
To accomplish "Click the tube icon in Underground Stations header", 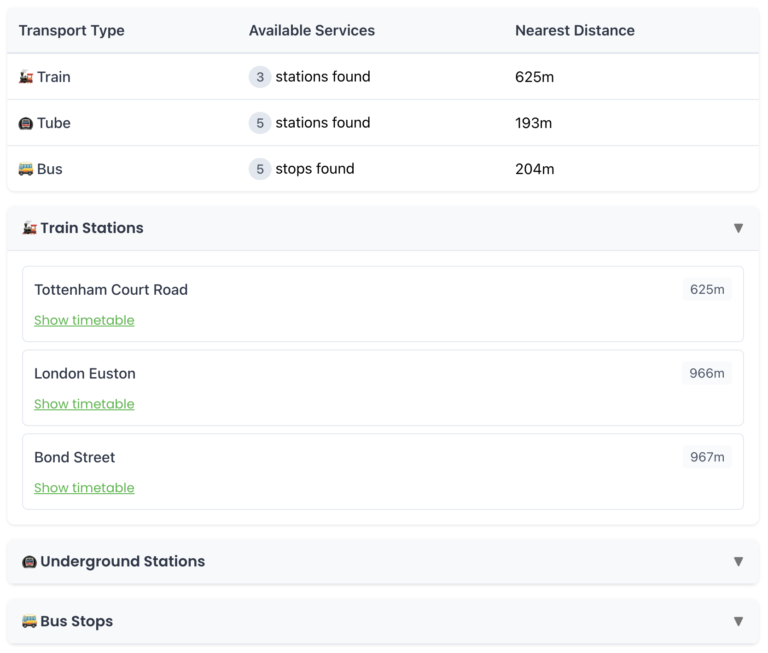I will (x=29, y=562).
